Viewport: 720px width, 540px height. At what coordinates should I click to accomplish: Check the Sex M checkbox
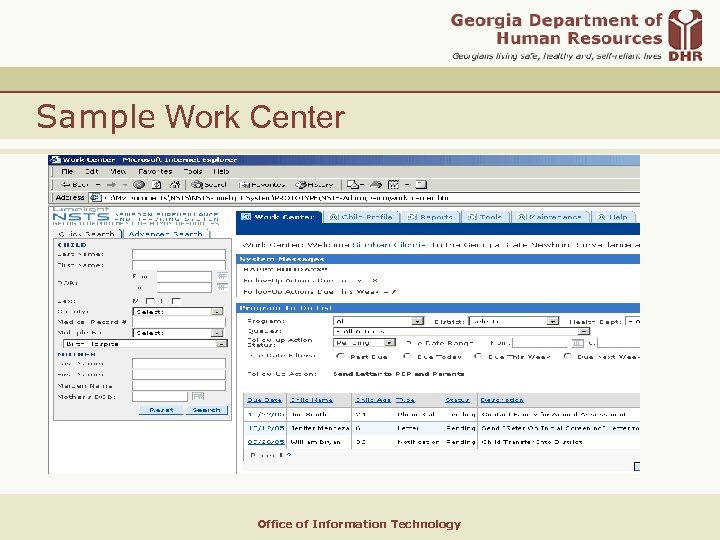click(150, 301)
